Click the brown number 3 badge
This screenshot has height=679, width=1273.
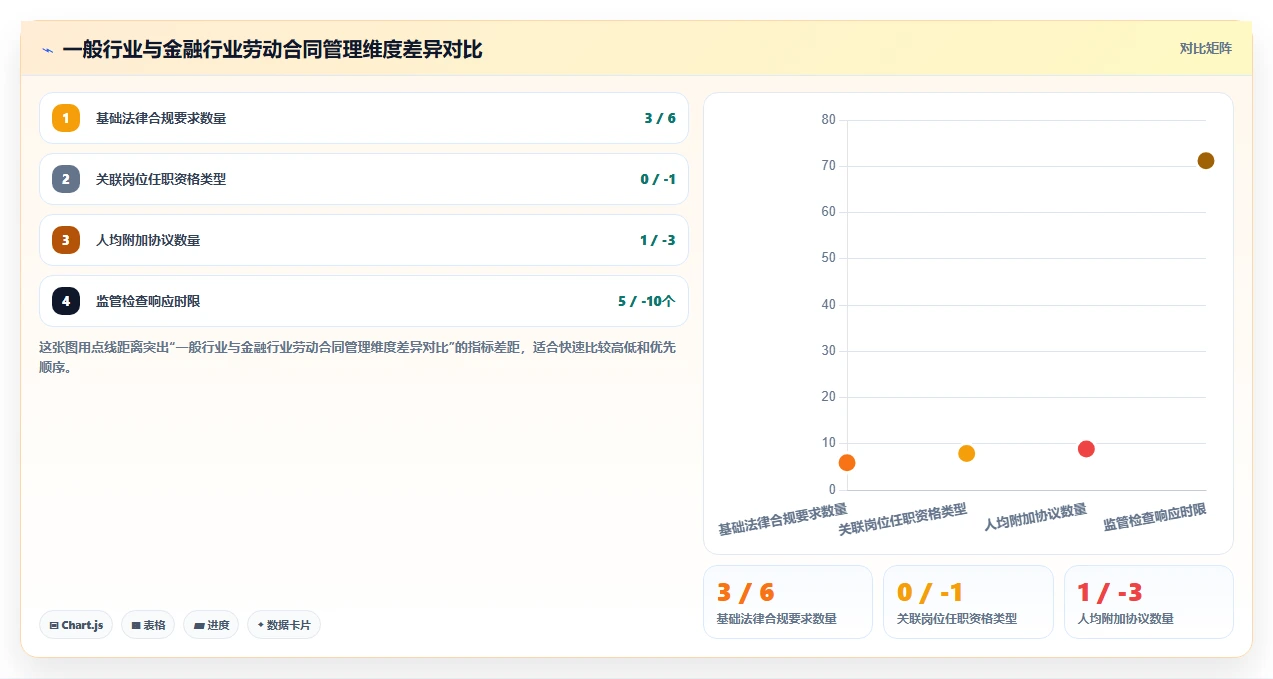point(66,240)
